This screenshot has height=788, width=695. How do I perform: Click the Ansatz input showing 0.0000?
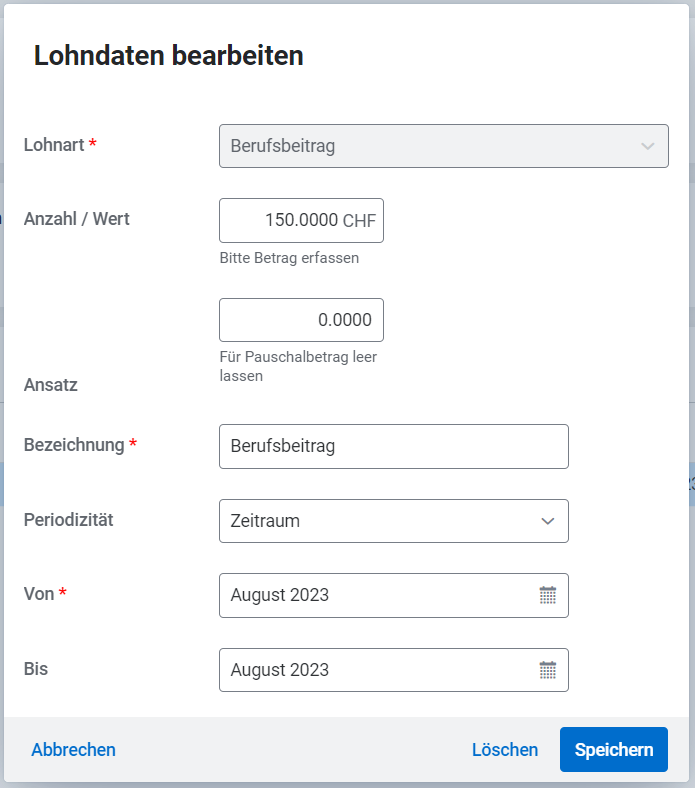pos(301,320)
